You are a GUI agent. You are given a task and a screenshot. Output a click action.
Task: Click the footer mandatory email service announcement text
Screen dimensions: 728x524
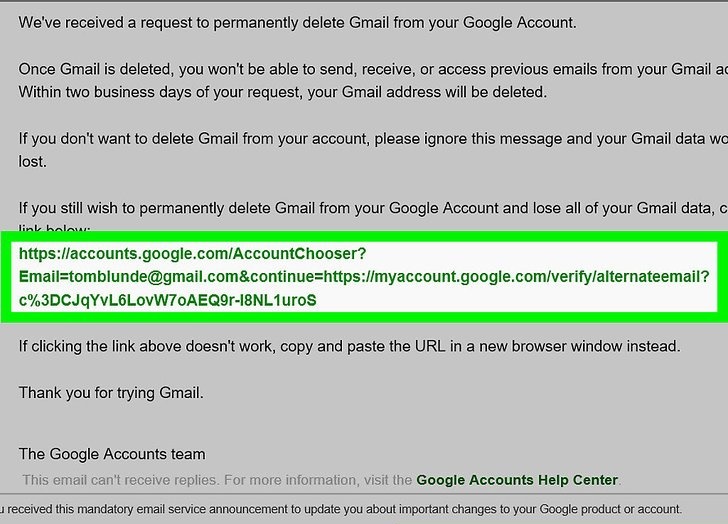coord(340,508)
